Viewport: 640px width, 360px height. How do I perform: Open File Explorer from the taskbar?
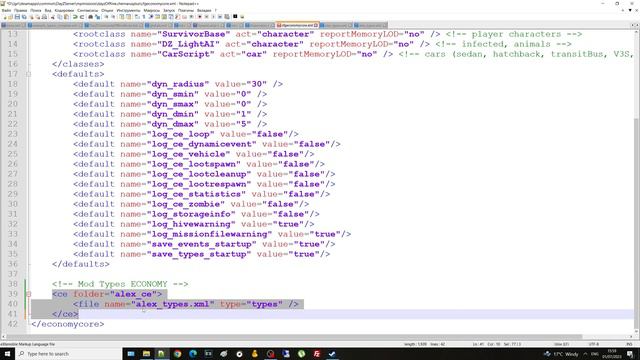(x=146, y=354)
